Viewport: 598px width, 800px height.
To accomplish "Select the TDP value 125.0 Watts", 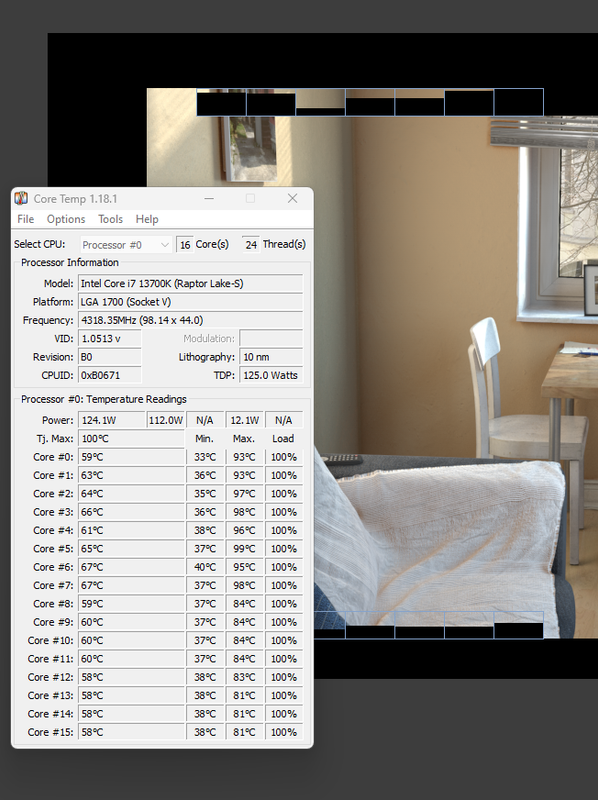I will [271, 376].
